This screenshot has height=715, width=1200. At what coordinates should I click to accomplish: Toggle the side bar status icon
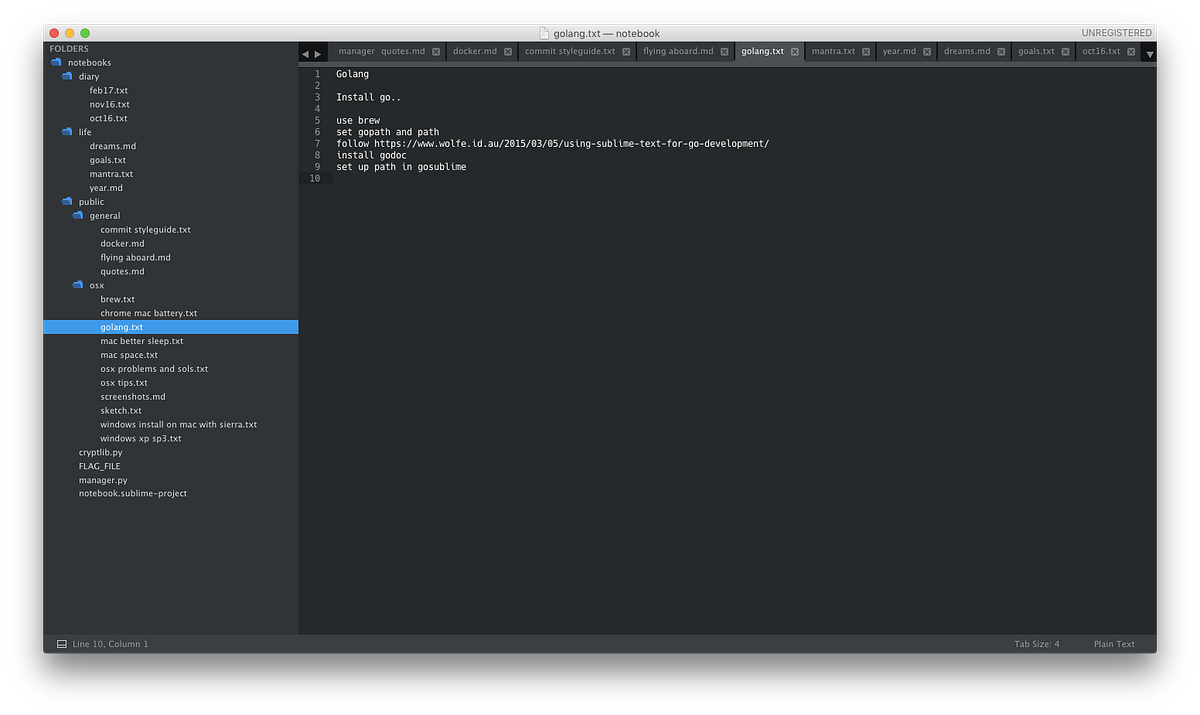(61, 644)
